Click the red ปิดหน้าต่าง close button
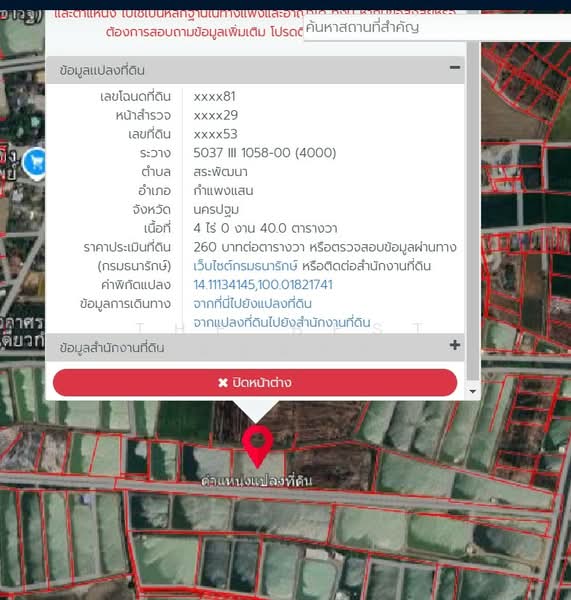571x600 pixels. tap(255, 382)
